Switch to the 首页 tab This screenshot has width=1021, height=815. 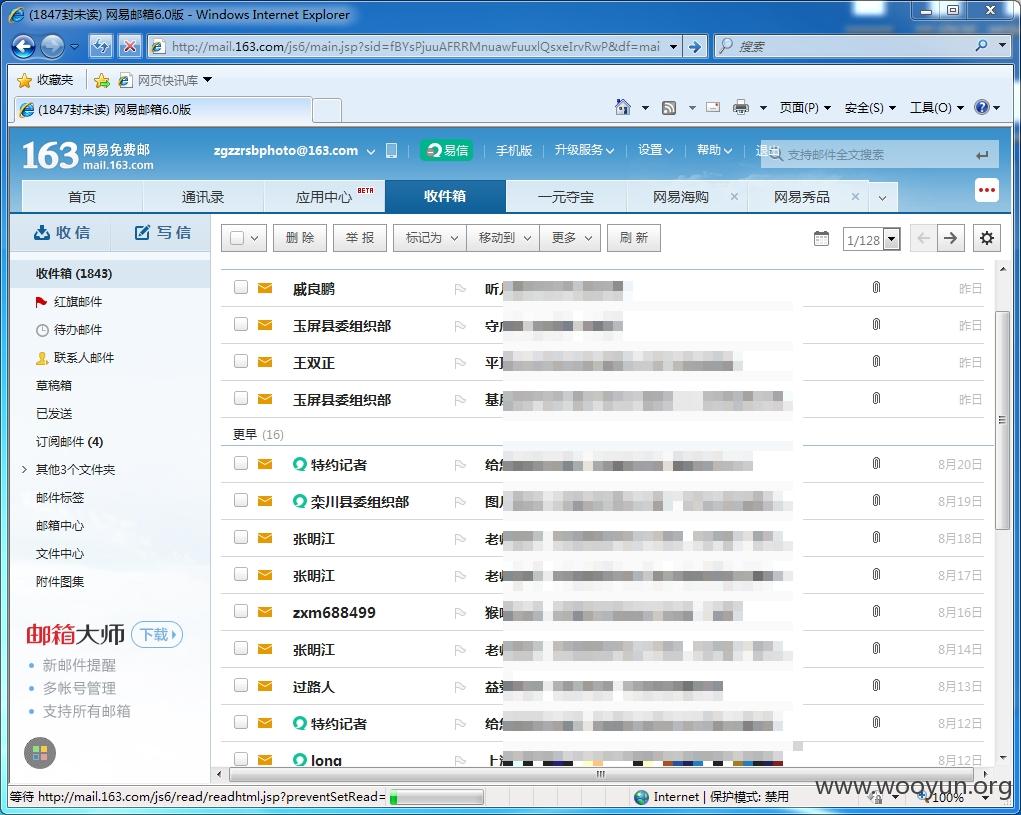[82, 197]
